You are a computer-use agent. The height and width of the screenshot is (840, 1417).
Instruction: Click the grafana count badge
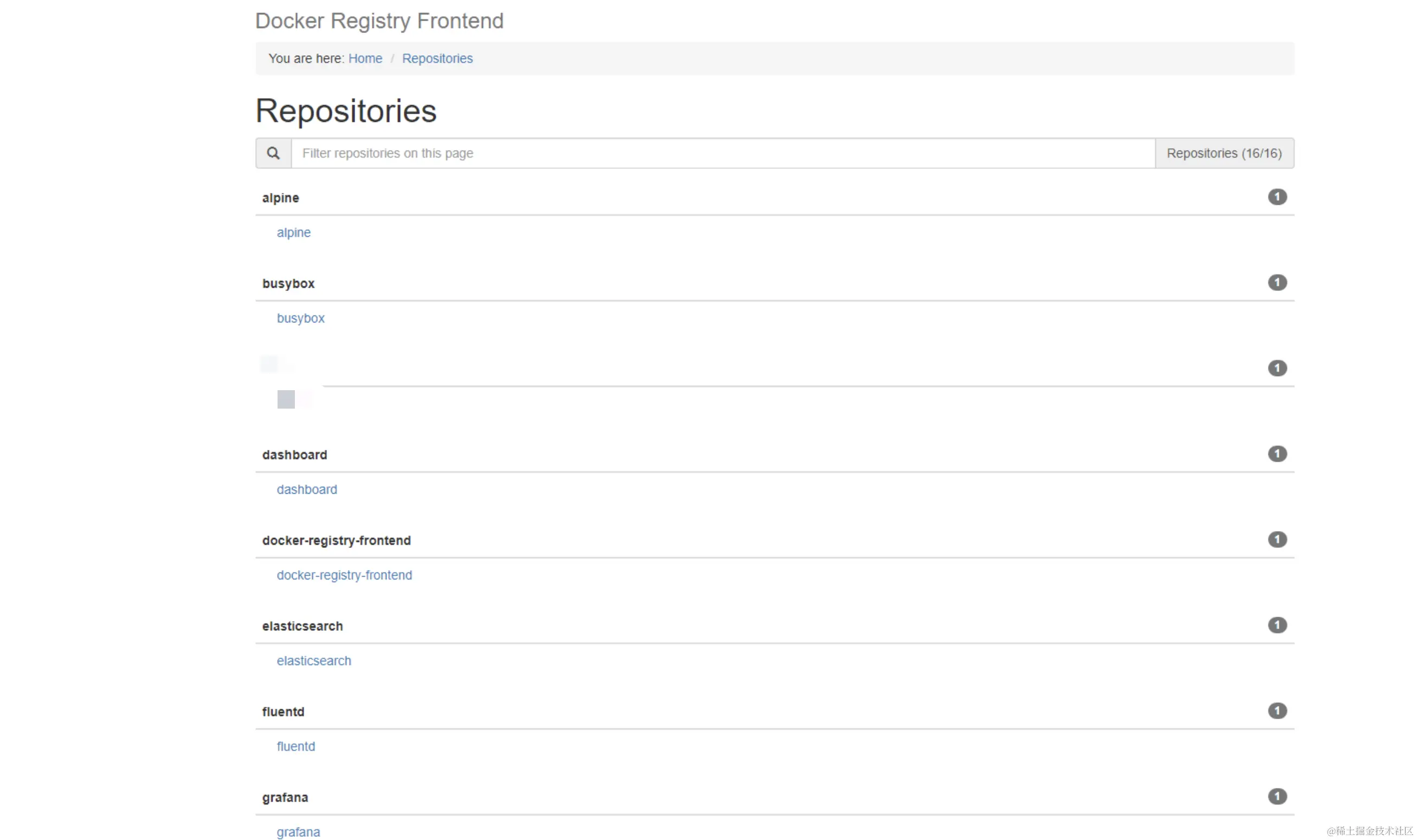click(1277, 797)
